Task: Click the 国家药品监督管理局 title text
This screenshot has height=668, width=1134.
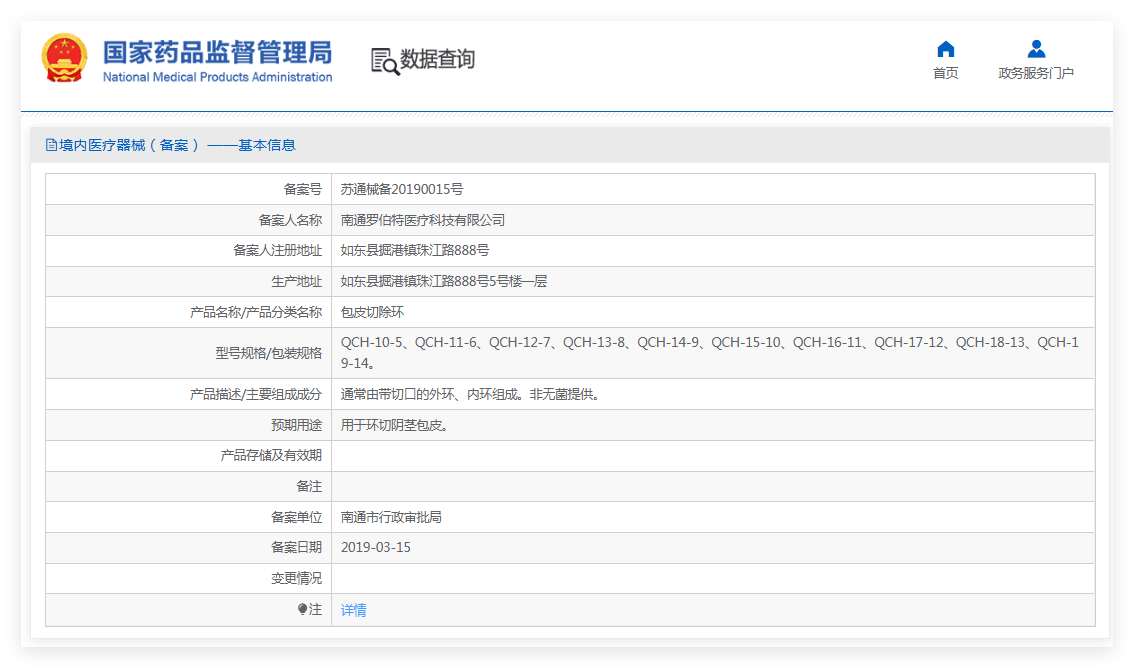Action: tap(217, 53)
